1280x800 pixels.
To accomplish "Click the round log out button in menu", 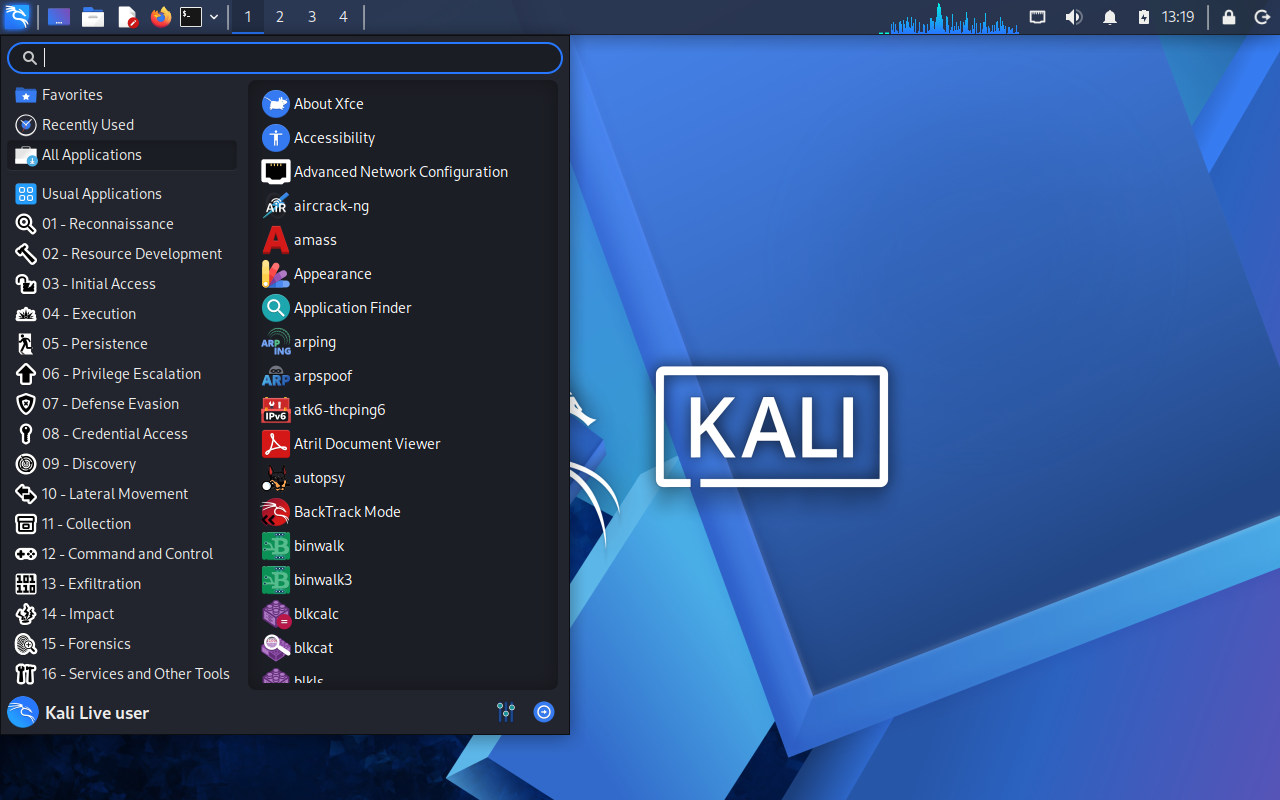I will click(544, 712).
